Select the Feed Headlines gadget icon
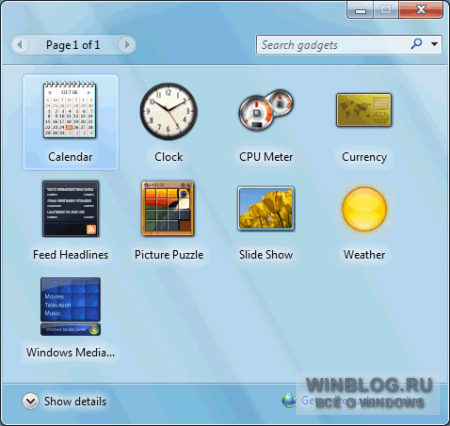This screenshot has width=450, height=426. pyautogui.click(x=70, y=209)
